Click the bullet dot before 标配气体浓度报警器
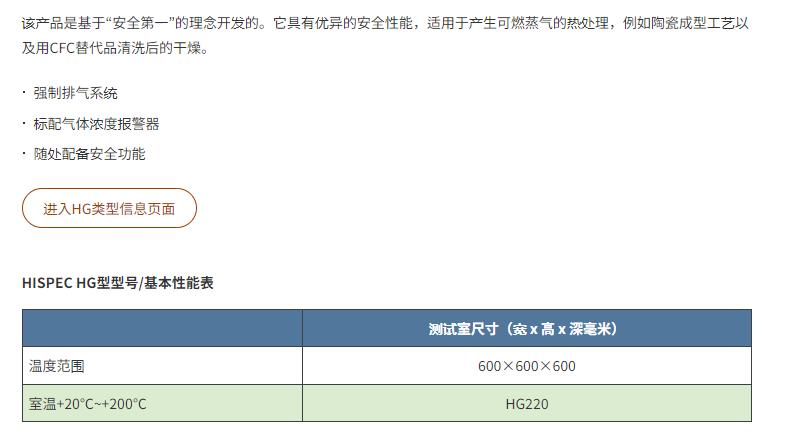This screenshot has height=442, width=791. click(24, 123)
